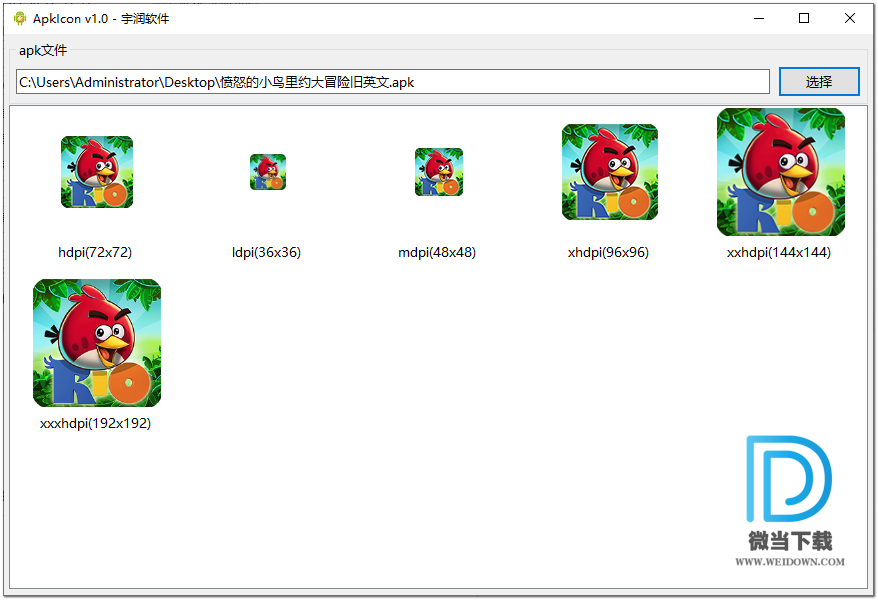Click the blue D watermark logo
This screenshot has height=600, width=878.
point(789,478)
